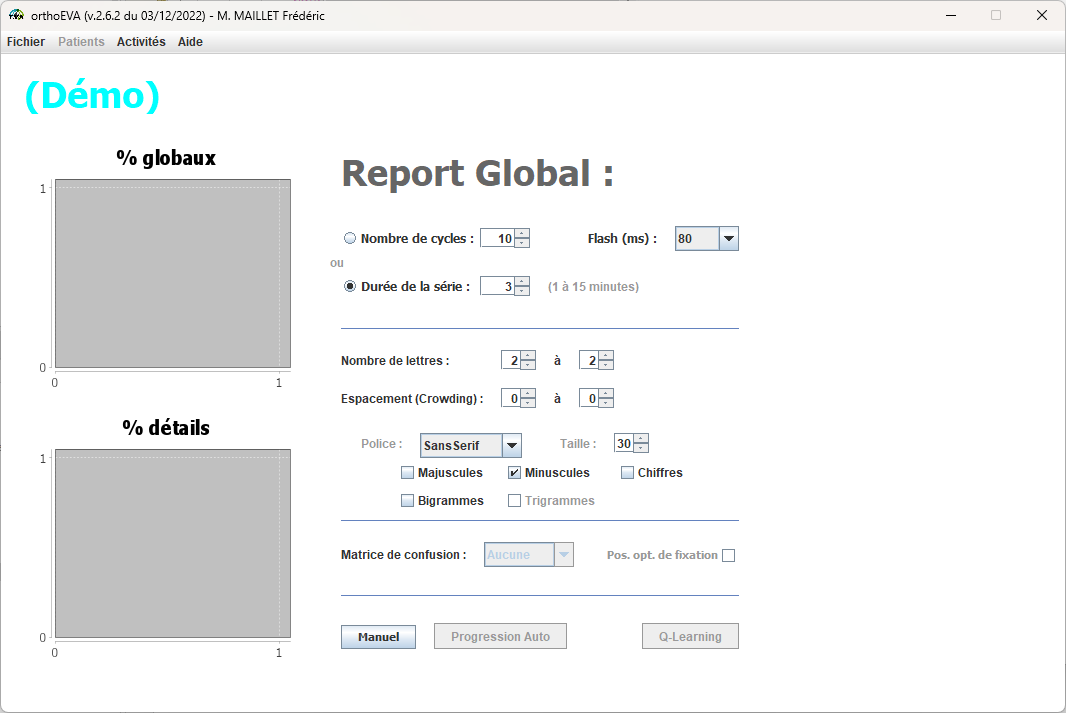Open the Fichier menu
The image size is (1066, 713).
(x=26, y=42)
